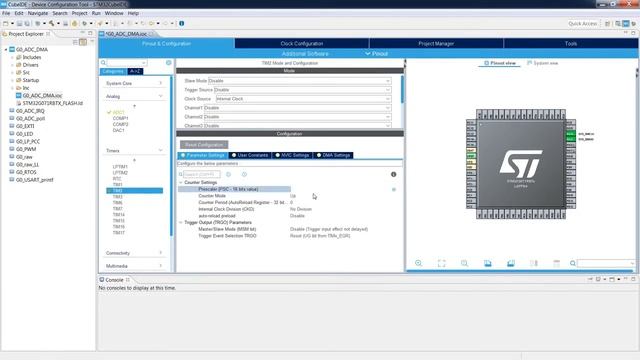Open the Slave Mode dropdown
Image resolution: width=640 pixels, height=360 pixels.
click(x=300, y=81)
